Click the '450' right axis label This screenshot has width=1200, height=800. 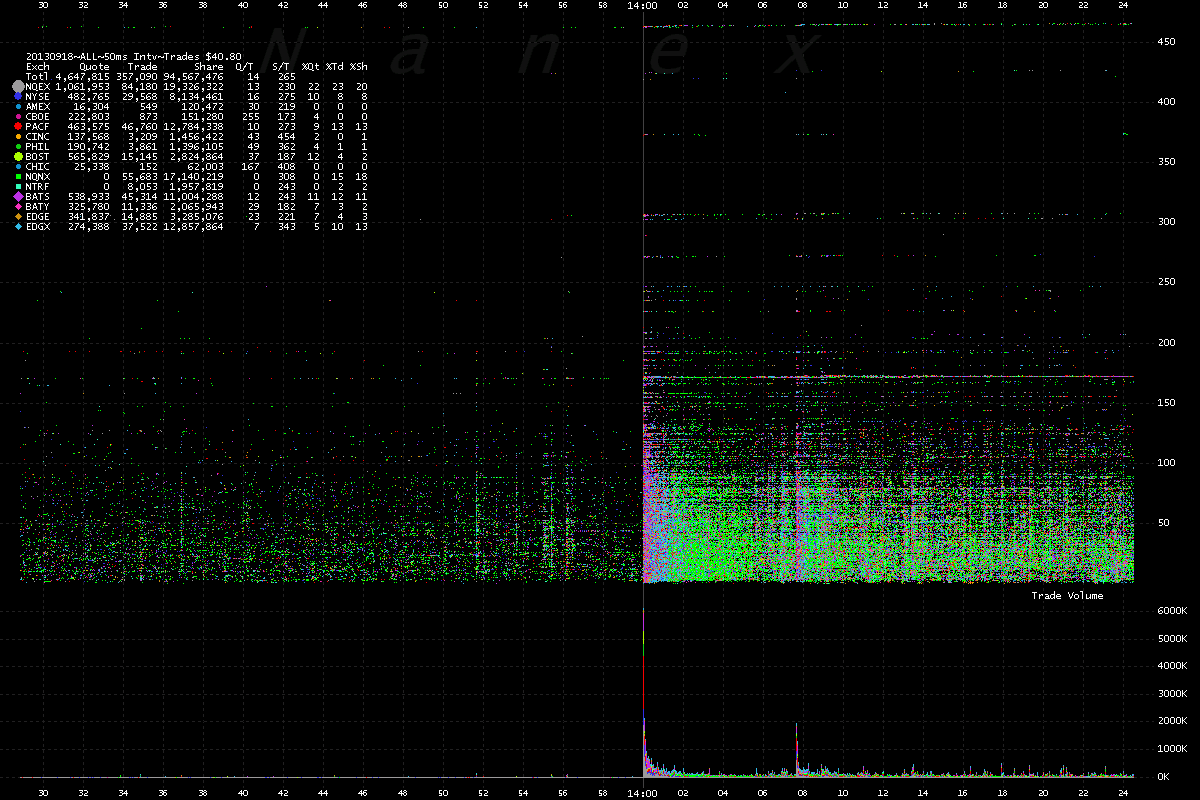point(1166,42)
